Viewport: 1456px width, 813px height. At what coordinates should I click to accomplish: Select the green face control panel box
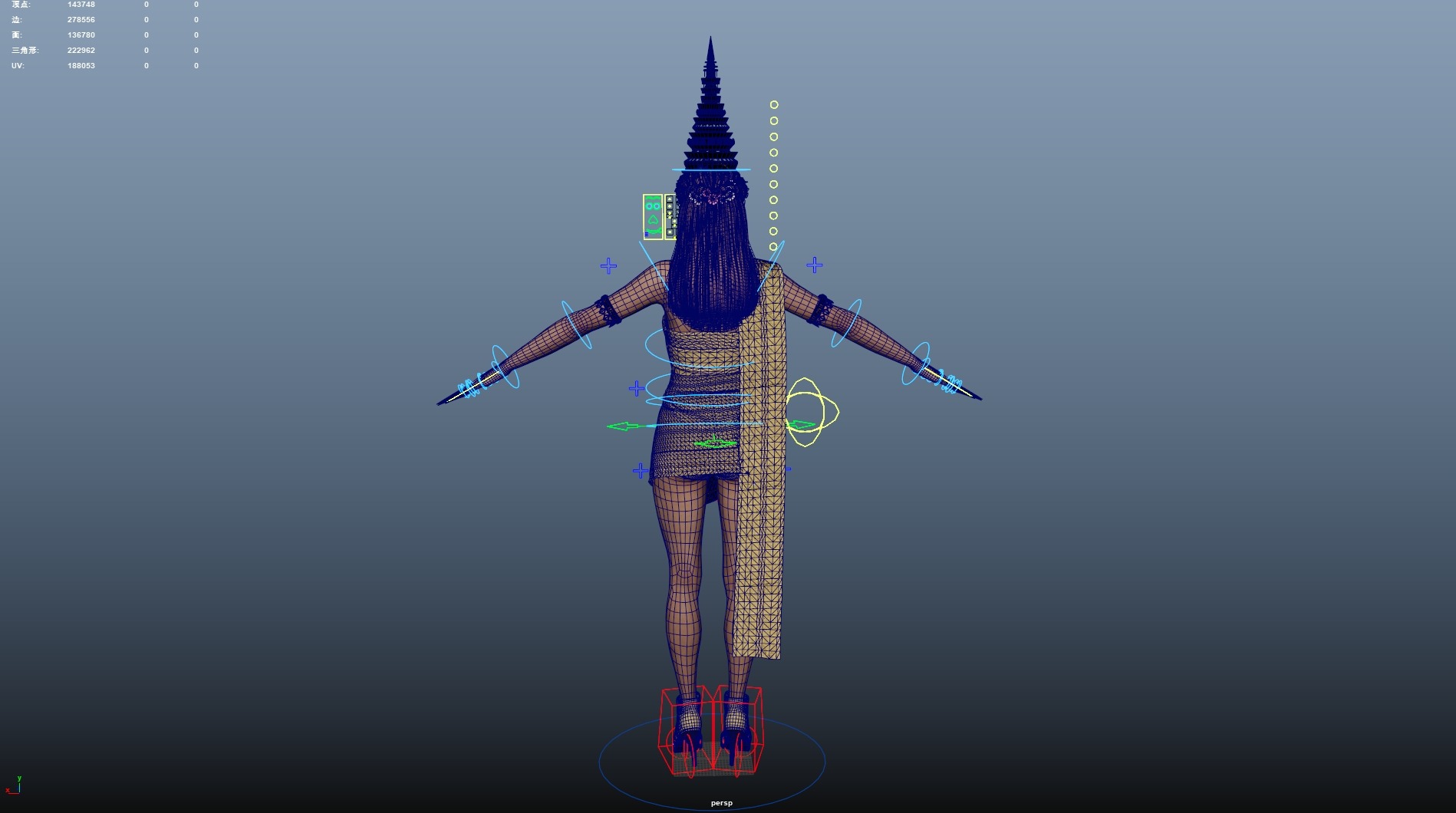pos(653,217)
